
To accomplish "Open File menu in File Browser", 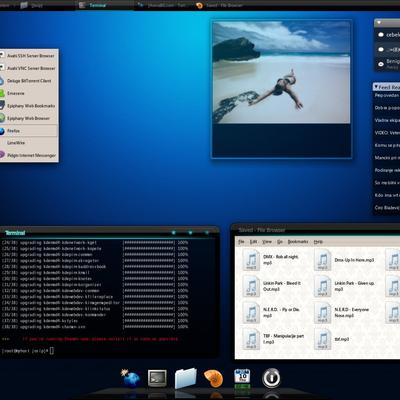I will pos(241,242).
